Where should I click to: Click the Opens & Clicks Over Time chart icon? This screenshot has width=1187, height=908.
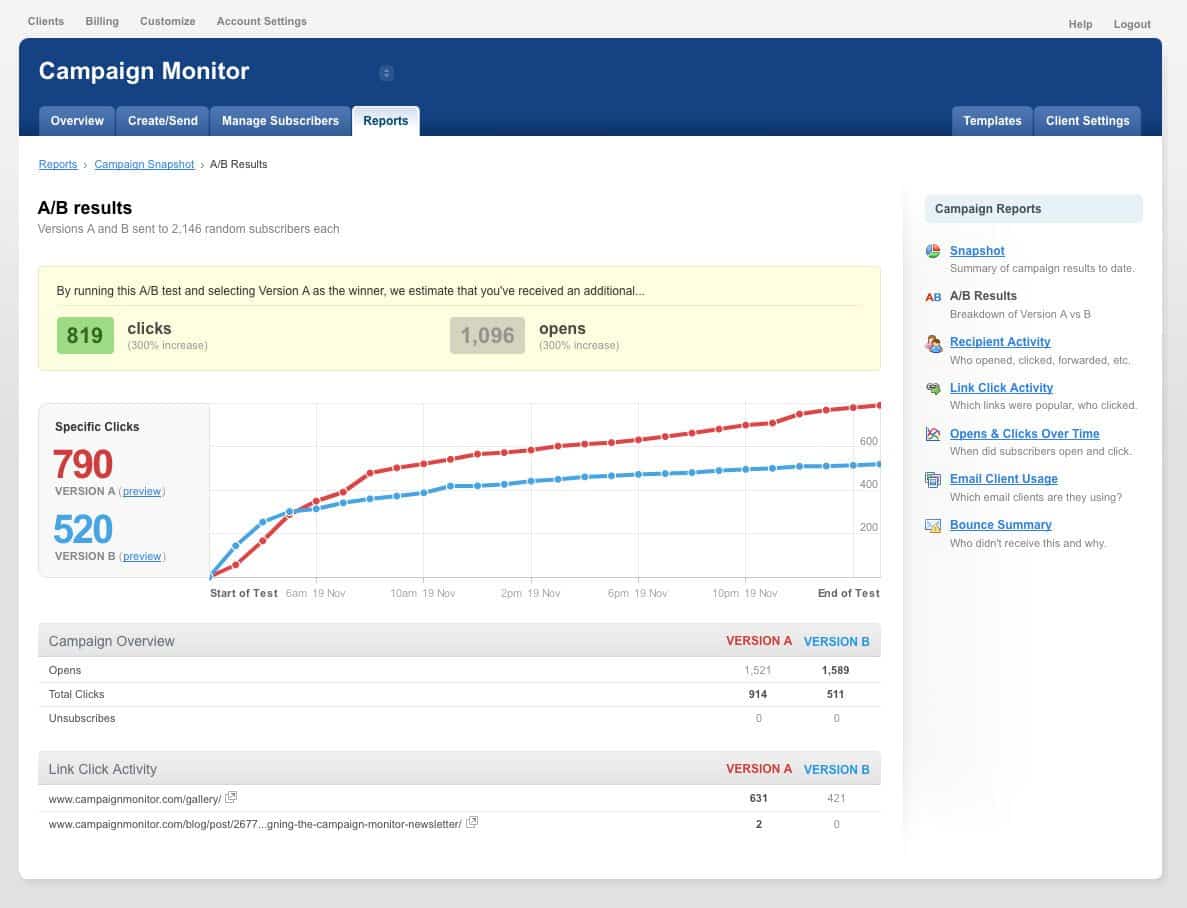click(933, 434)
